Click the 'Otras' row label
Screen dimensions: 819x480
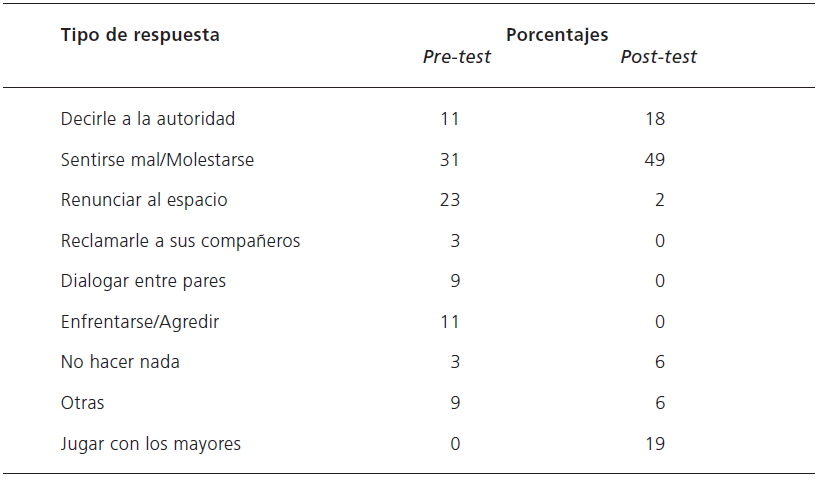[82, 403]
